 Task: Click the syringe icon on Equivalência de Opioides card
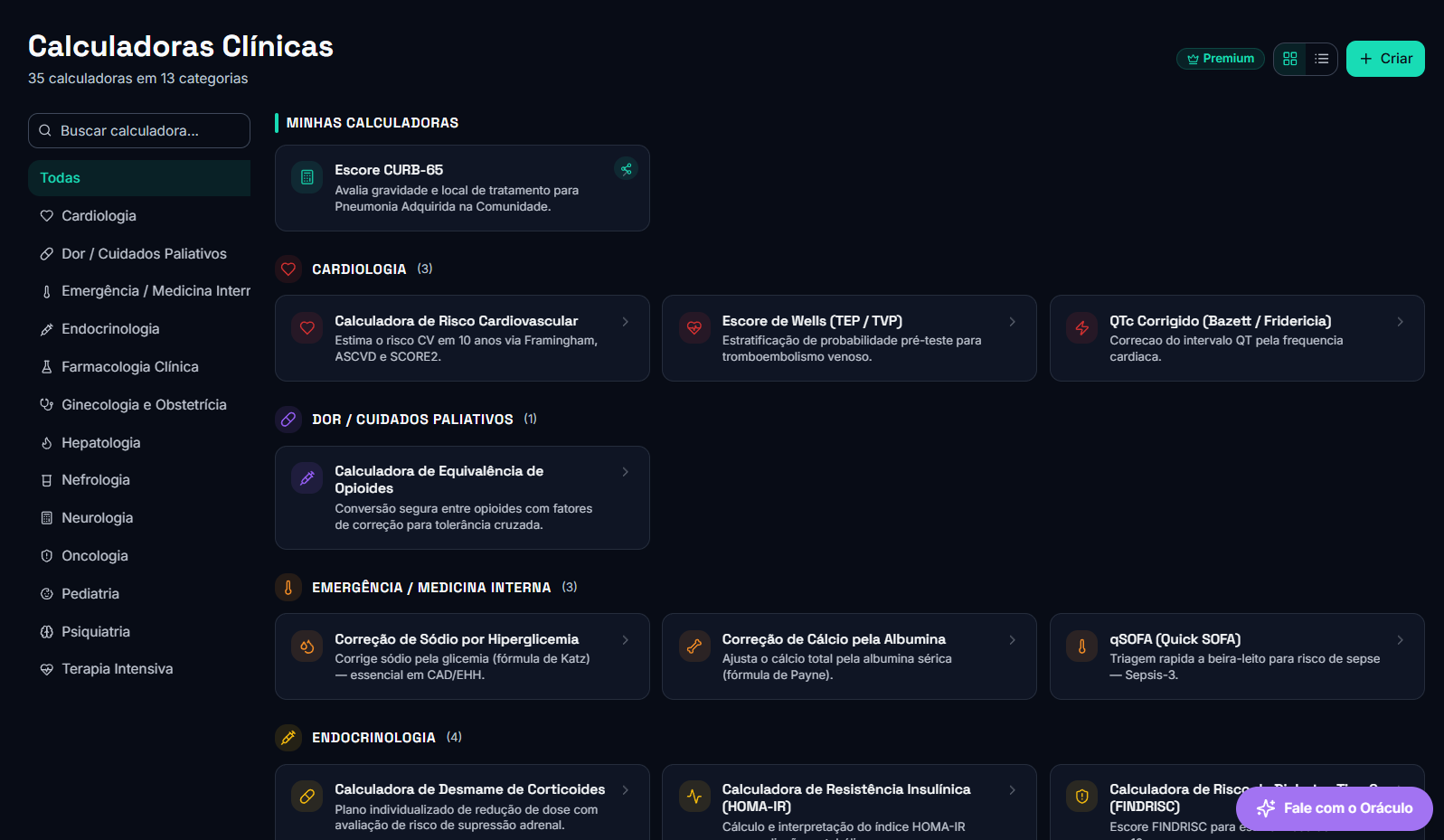click(x=307, y=478)
